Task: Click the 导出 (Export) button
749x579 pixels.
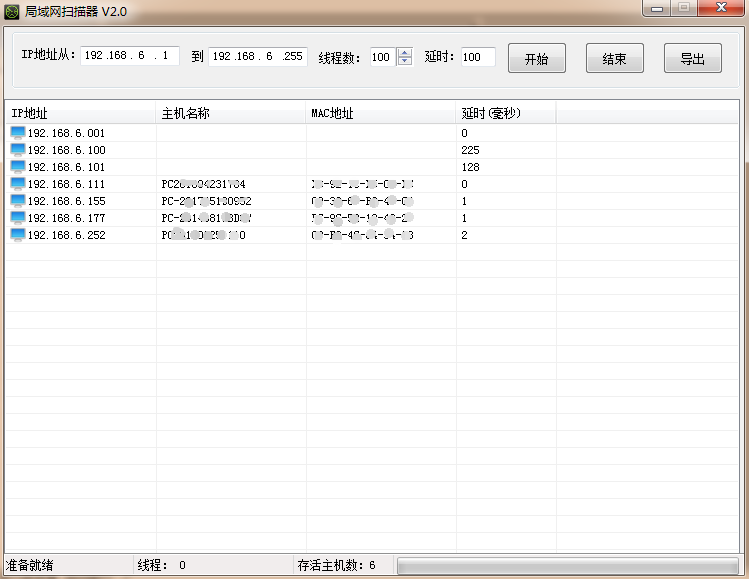Action: click(692, 58)
